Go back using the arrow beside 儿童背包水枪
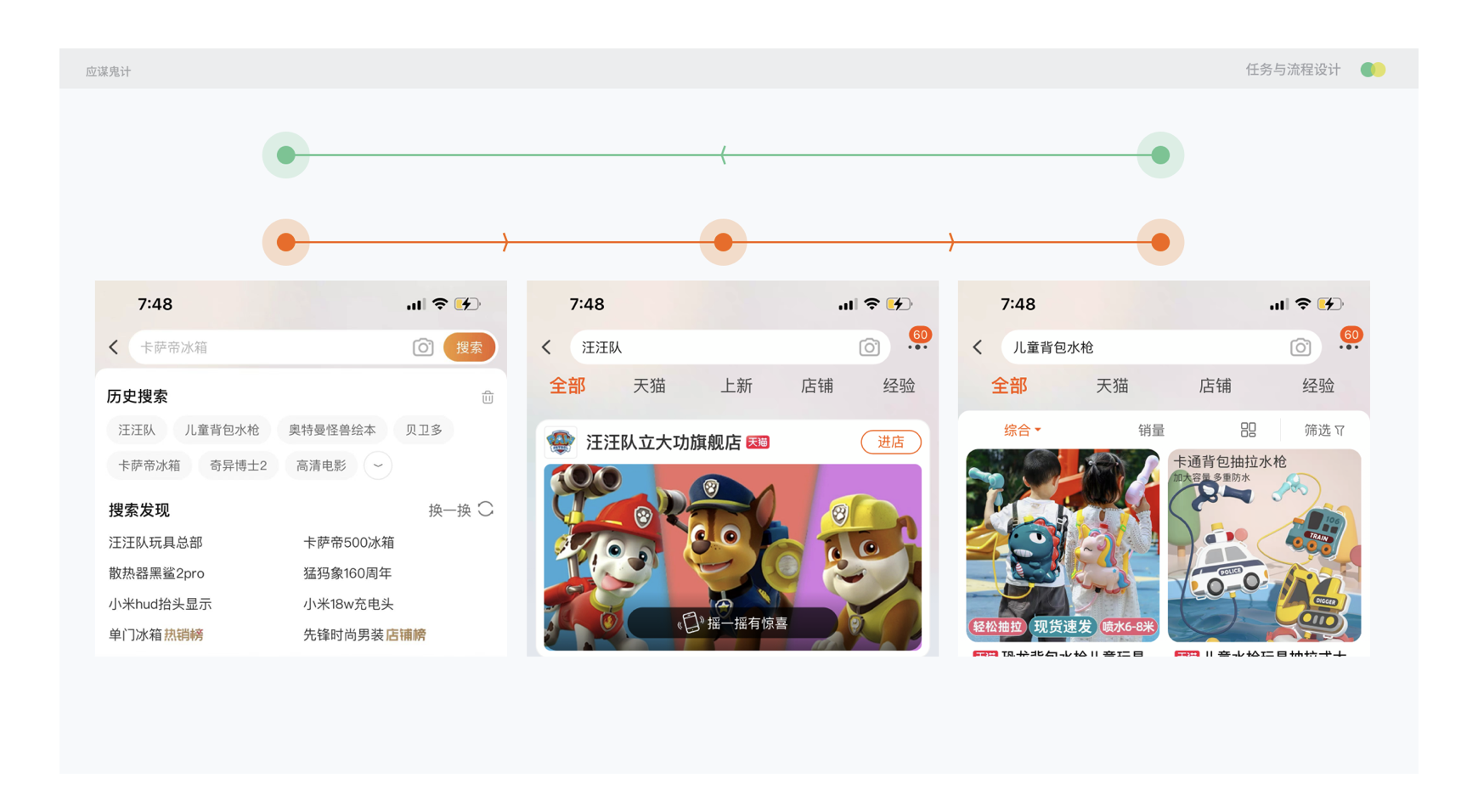Image resolution: width=1478 pixels, height=812 pixels. point(978,347)
